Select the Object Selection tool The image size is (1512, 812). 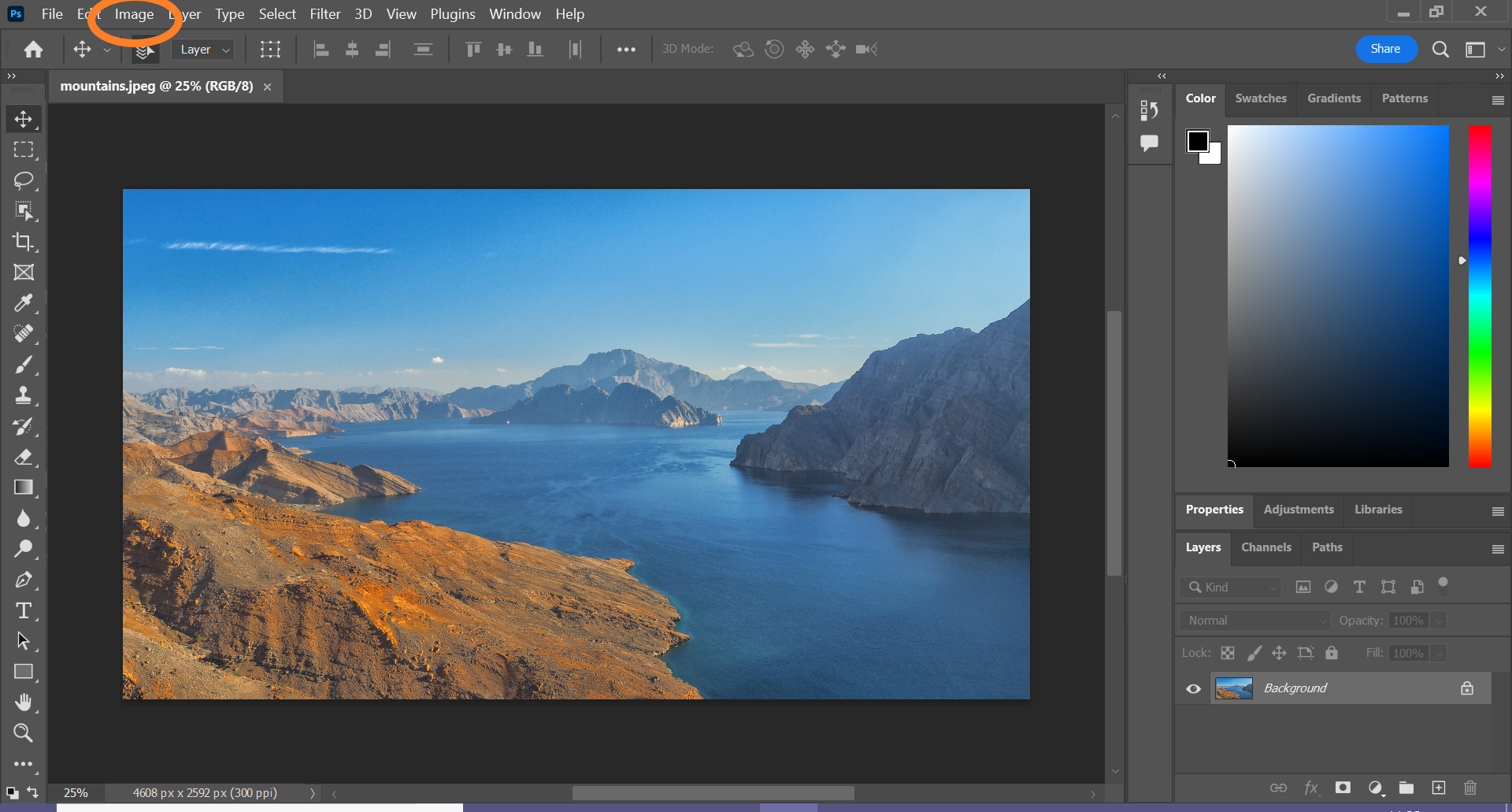click(24, 211)
